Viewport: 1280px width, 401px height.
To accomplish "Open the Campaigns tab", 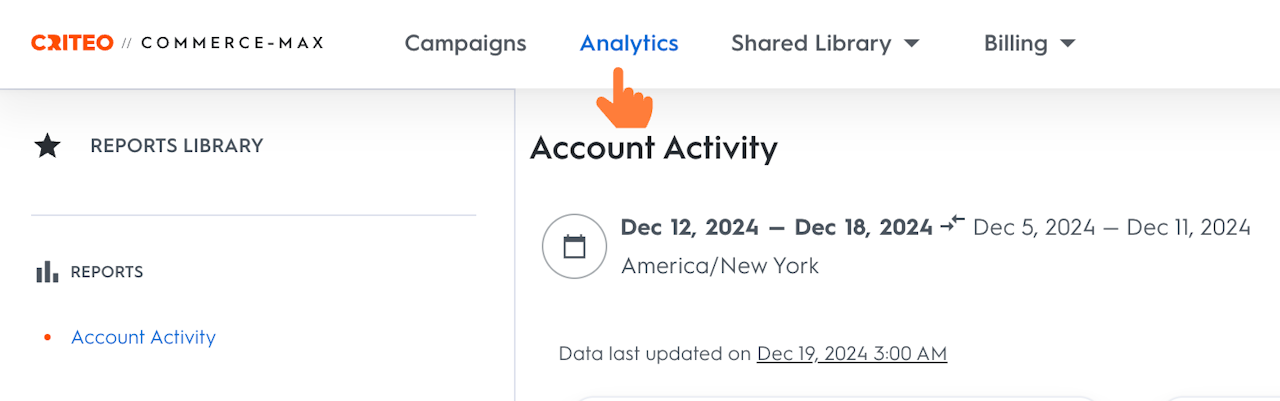I will click(x=465, y=43).
